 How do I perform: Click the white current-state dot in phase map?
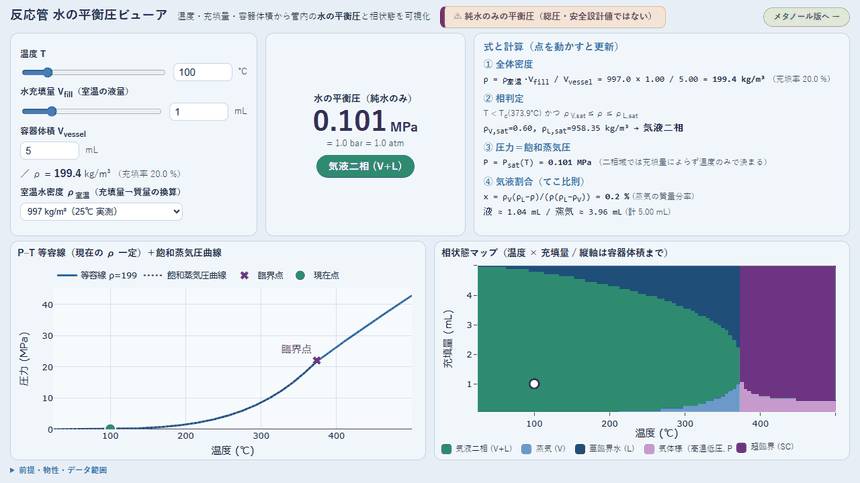pyautogui.click(x=534, y=384)
